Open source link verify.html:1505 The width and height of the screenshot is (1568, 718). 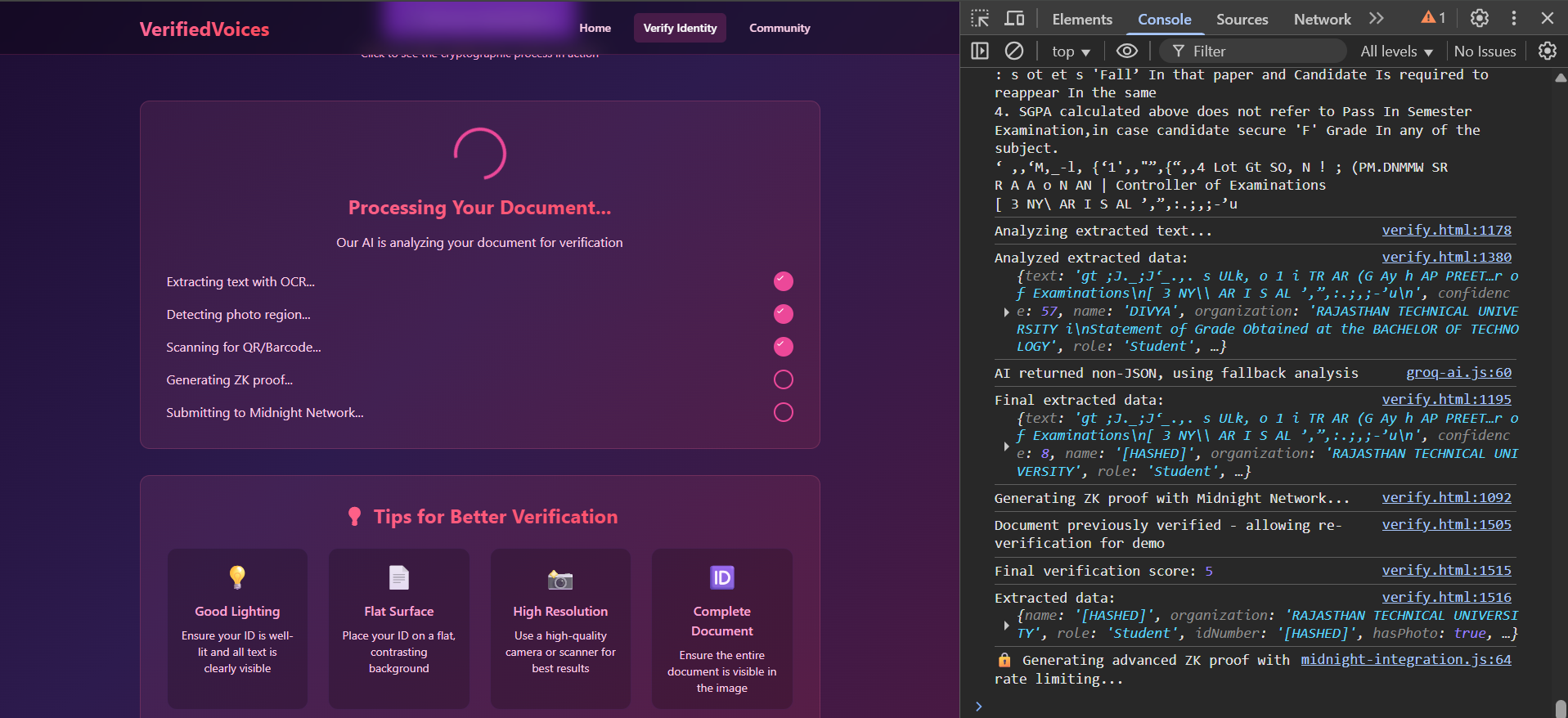[x=1446, y=525]
